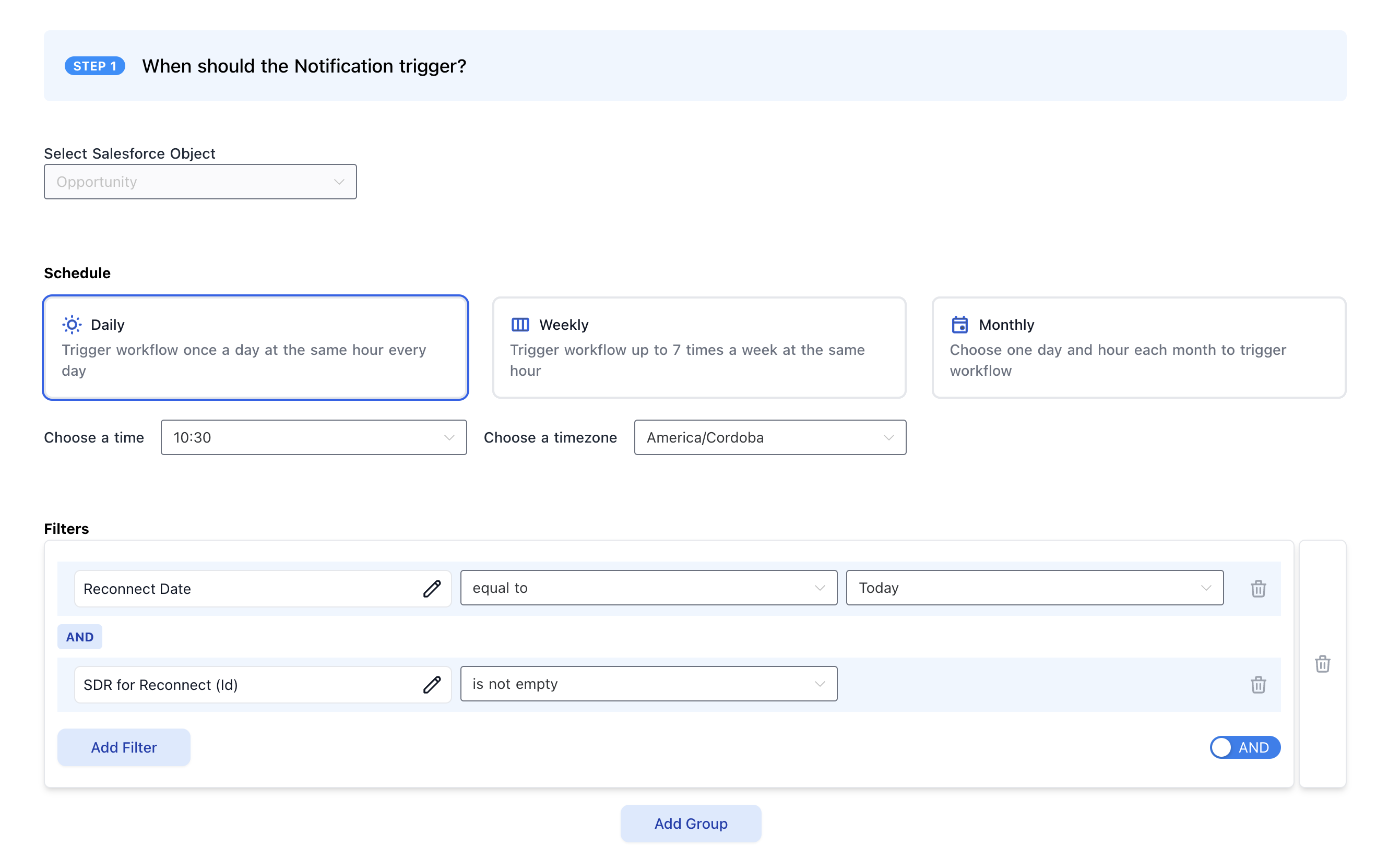1400x858 pixels.
Task: Click the Monthly calendar icon
Action: (x=959, y=325)
